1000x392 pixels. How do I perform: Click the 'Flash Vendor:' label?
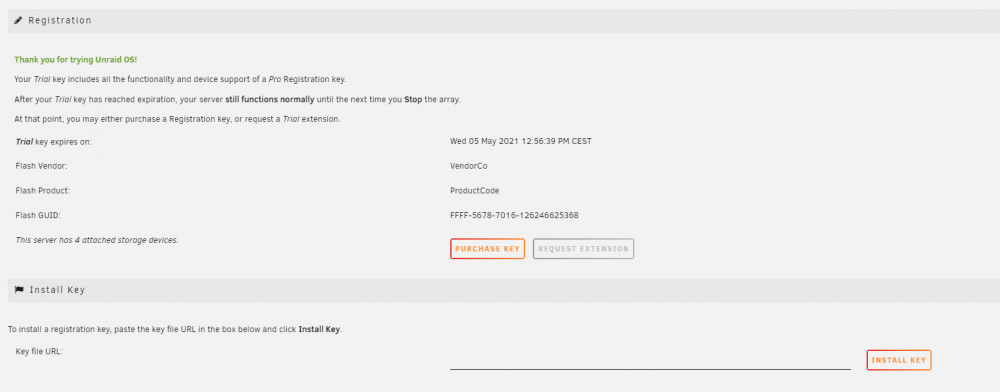tap(41, 166)
